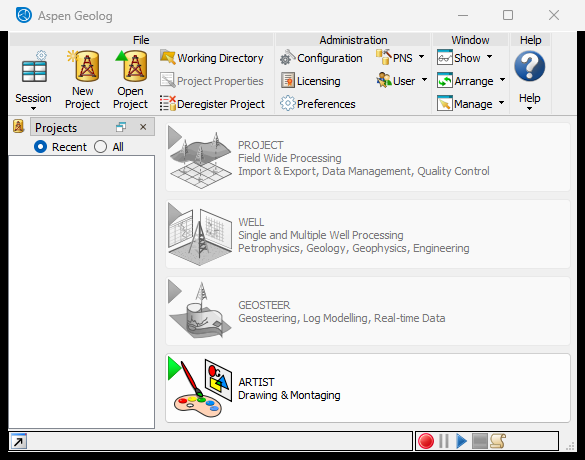This screenshot has height=460, width=585.
Task: Launch the ARTIST Drawing & Montaging module
Action: 368,388
